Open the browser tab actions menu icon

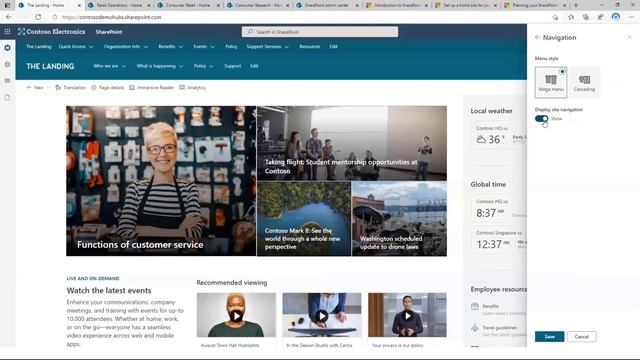pos(7,5)
